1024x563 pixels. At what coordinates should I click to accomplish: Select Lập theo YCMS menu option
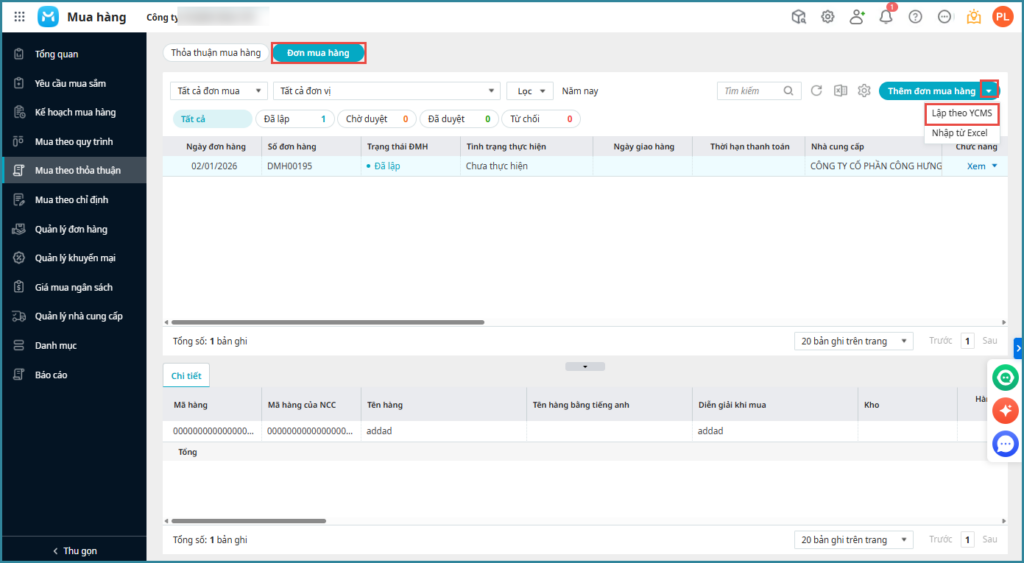click(x=961, y=113)
